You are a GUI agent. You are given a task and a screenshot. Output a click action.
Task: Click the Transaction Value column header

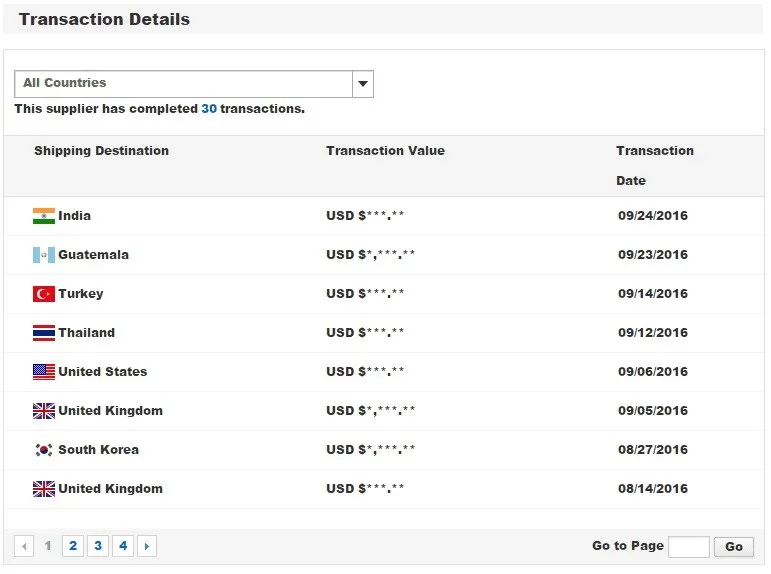(385, 151)
